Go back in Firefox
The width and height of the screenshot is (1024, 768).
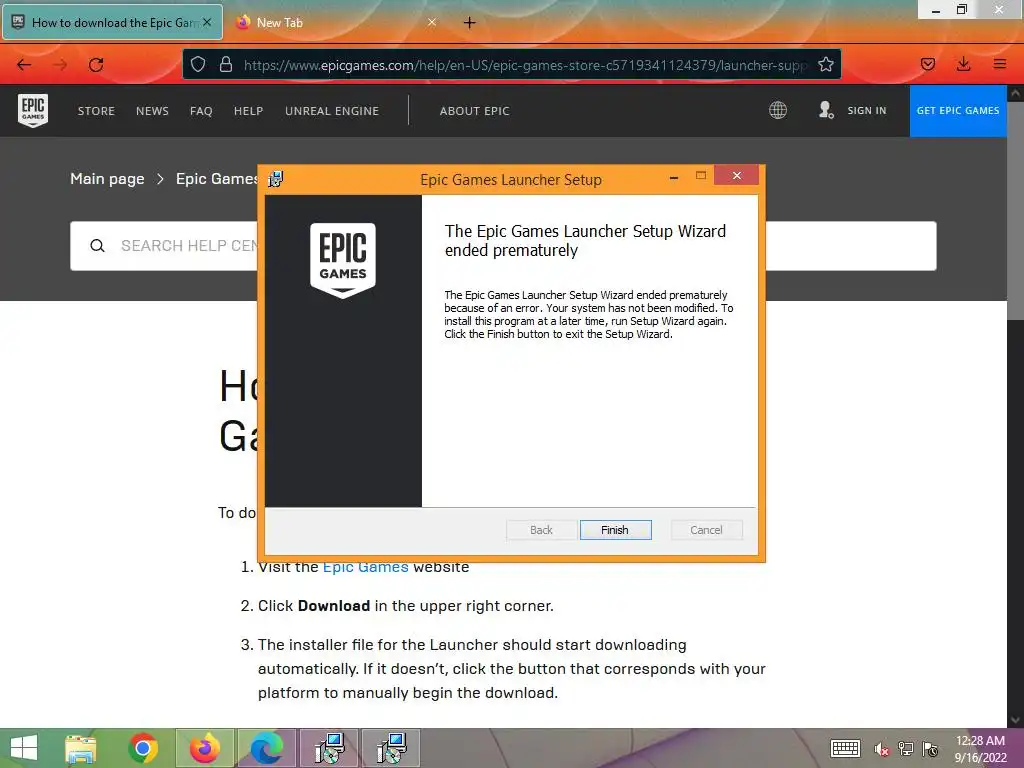point(24,65)
